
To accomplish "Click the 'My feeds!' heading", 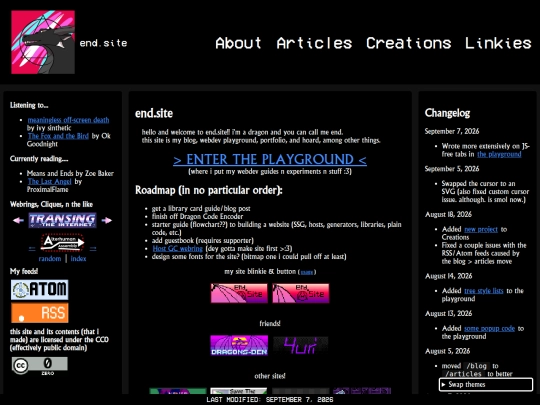I will coord(24,271).
